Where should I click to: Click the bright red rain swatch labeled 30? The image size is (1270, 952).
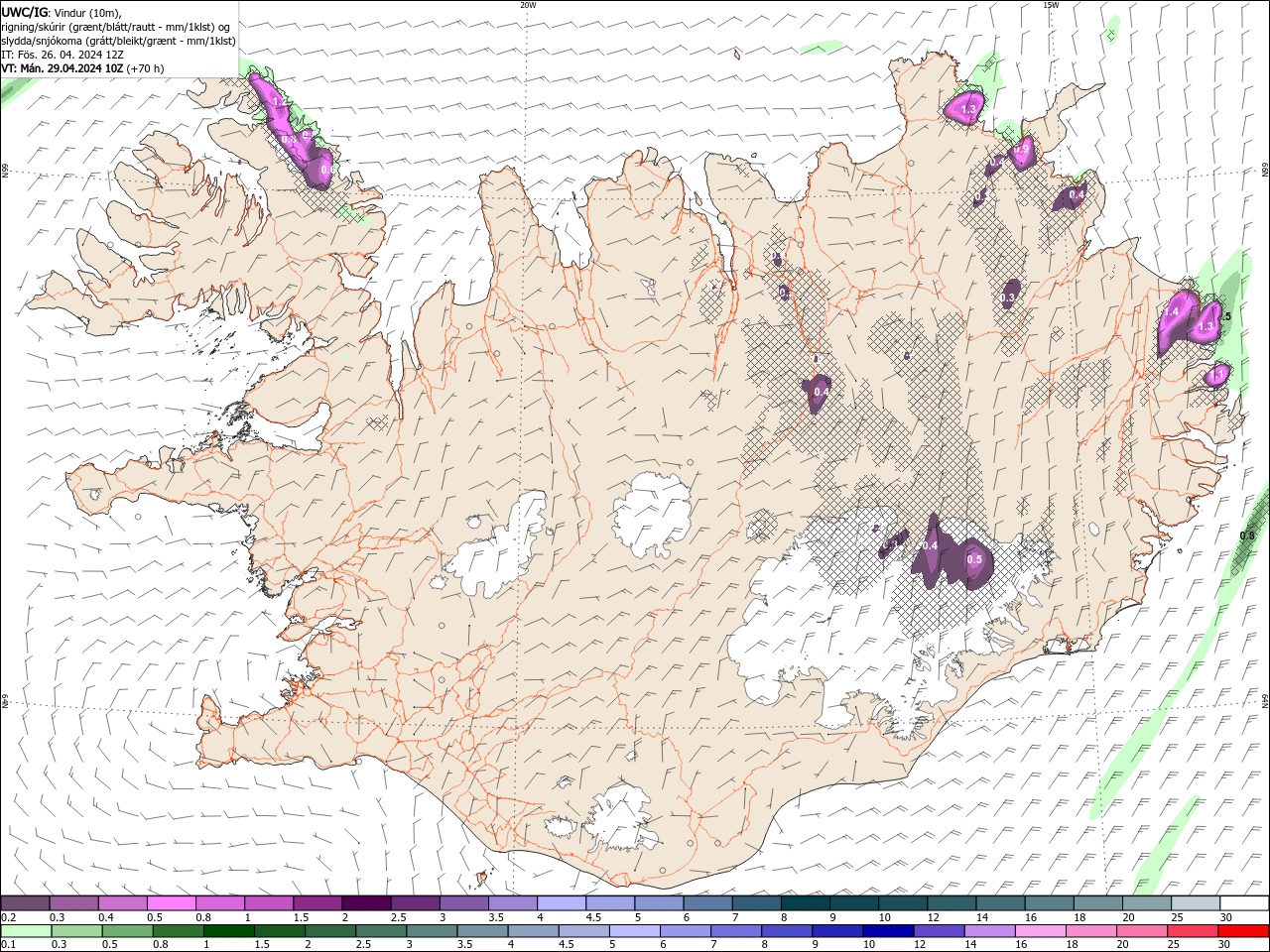pyautogui.click(x=1242, y=931)
